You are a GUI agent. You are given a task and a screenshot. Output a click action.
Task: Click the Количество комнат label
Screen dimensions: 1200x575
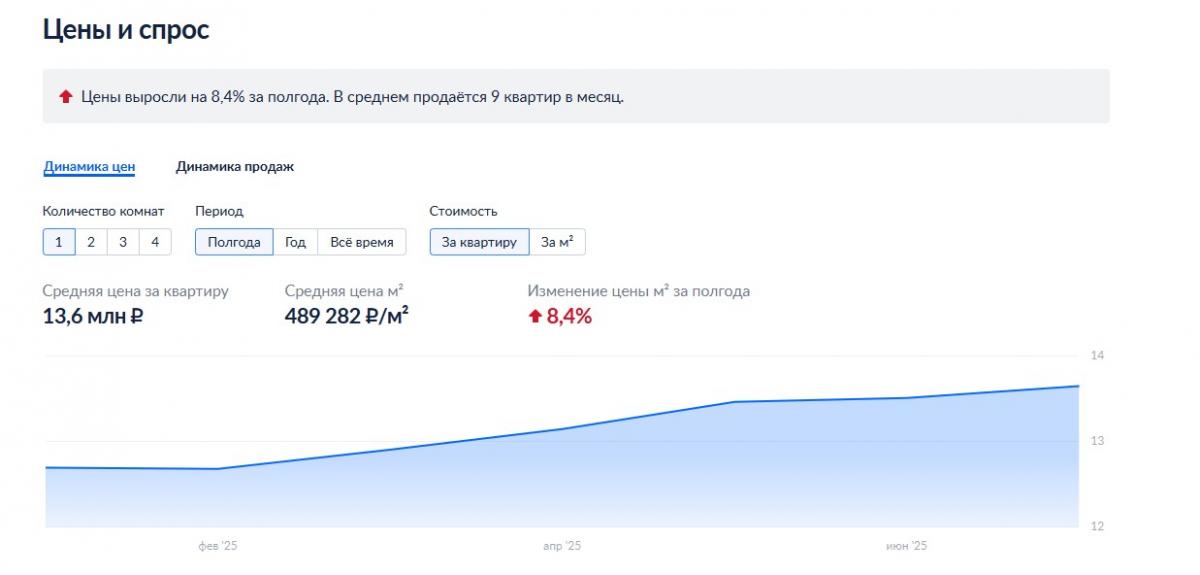104,211
